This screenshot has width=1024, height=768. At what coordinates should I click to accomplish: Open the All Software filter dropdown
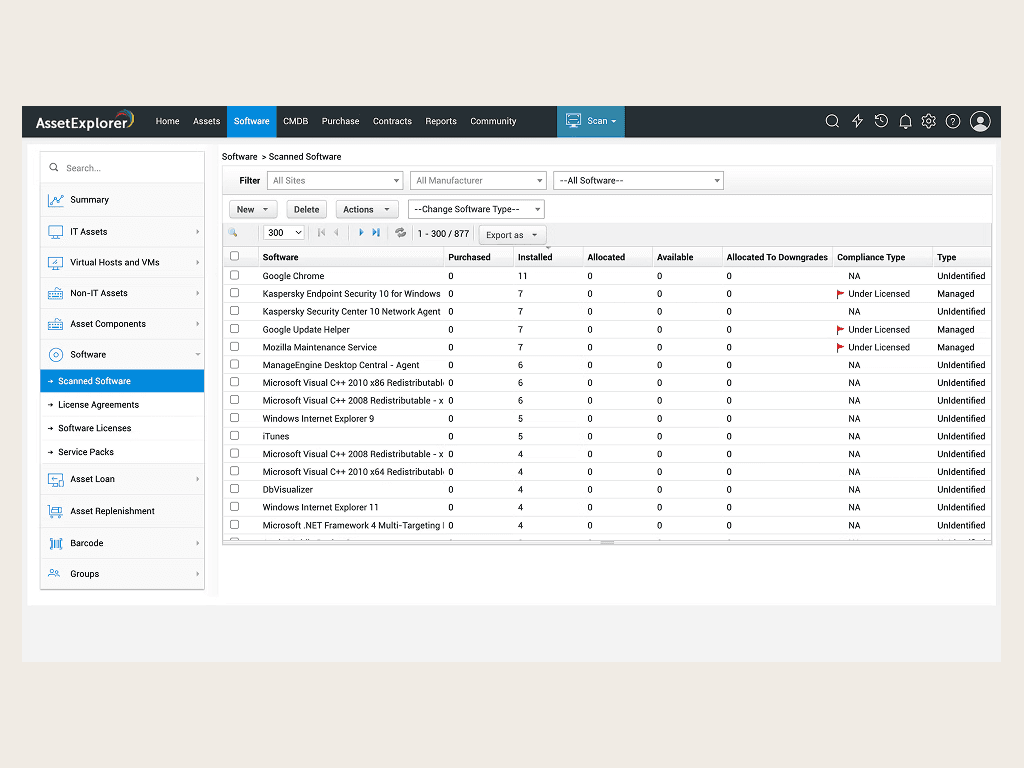coord(638,180)
